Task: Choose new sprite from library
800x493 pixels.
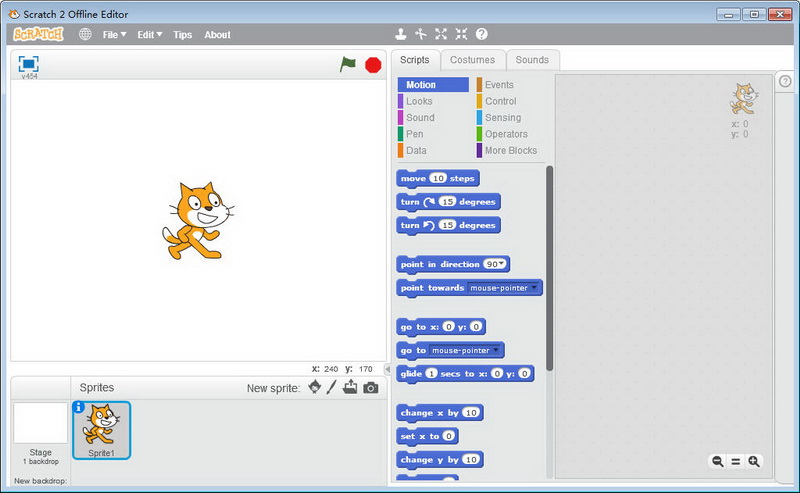Action: tap(315, 387)
